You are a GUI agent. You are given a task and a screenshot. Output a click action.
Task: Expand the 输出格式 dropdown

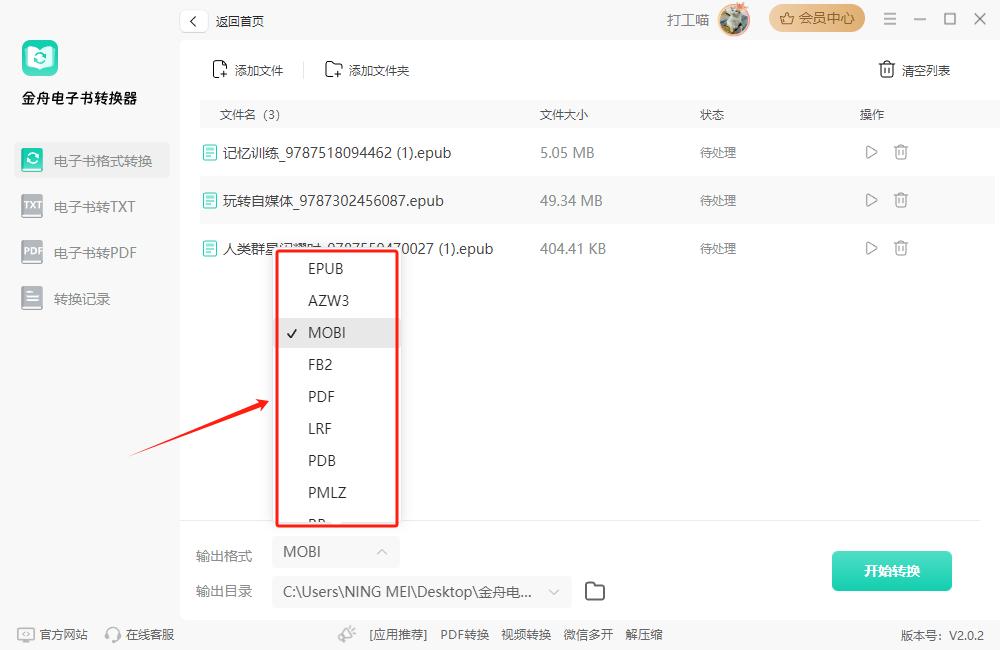tap(335, 551)
